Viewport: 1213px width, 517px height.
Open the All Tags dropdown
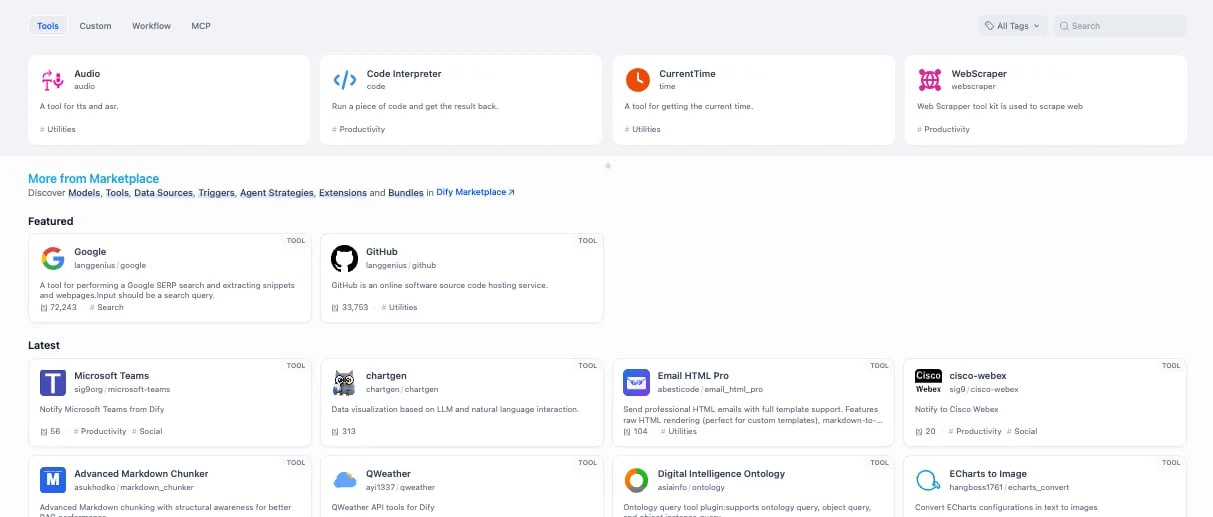point(1012,26)
